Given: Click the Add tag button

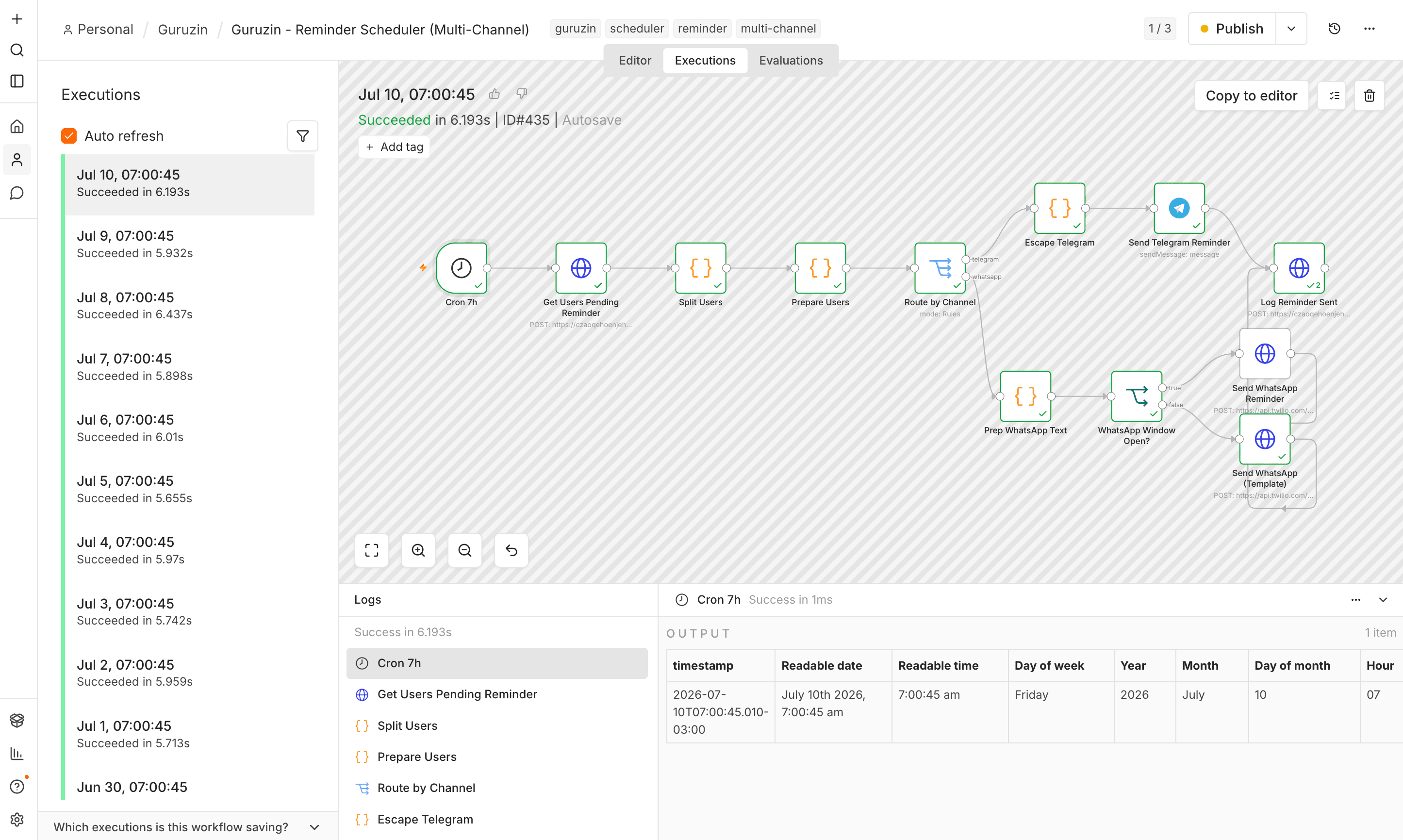Looking at the screenshot, I should point(395,147).
